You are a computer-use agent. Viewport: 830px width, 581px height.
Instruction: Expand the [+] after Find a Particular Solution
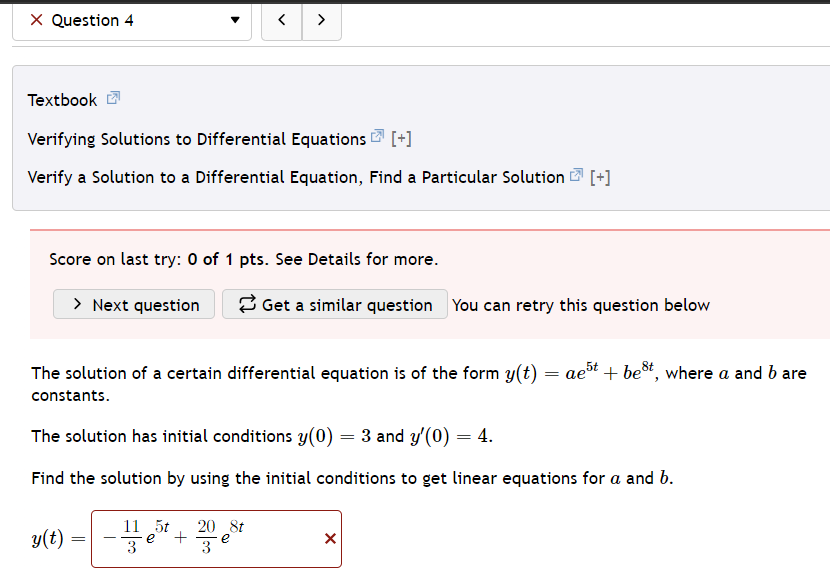(601, 176)
